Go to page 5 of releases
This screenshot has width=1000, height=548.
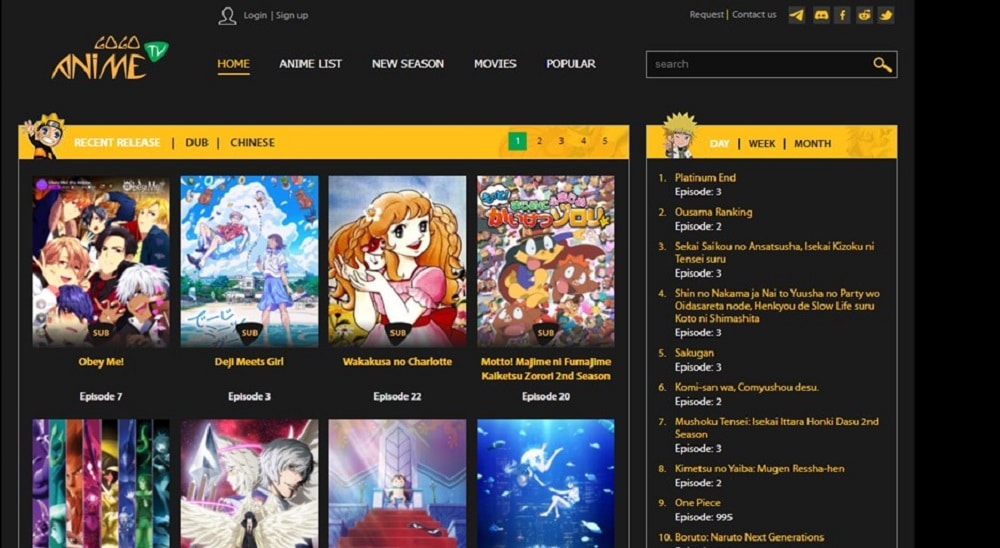605,141
